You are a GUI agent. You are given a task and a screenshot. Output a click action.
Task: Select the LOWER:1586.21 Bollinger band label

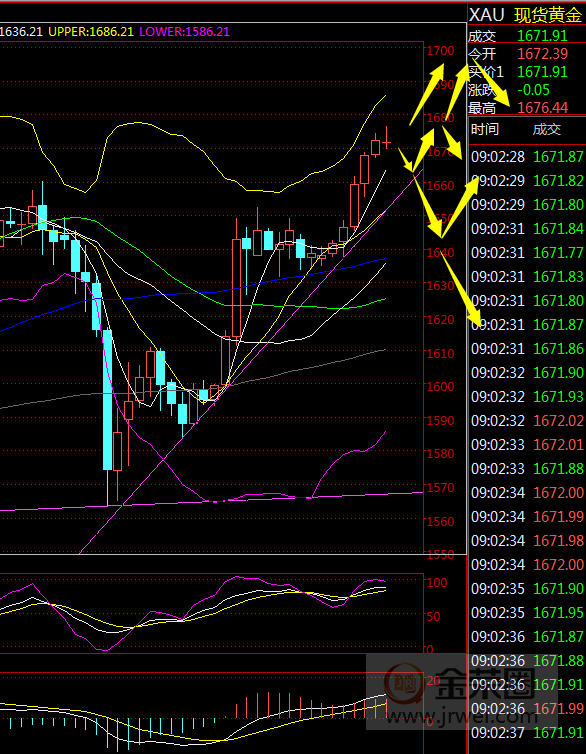[185, 32]
